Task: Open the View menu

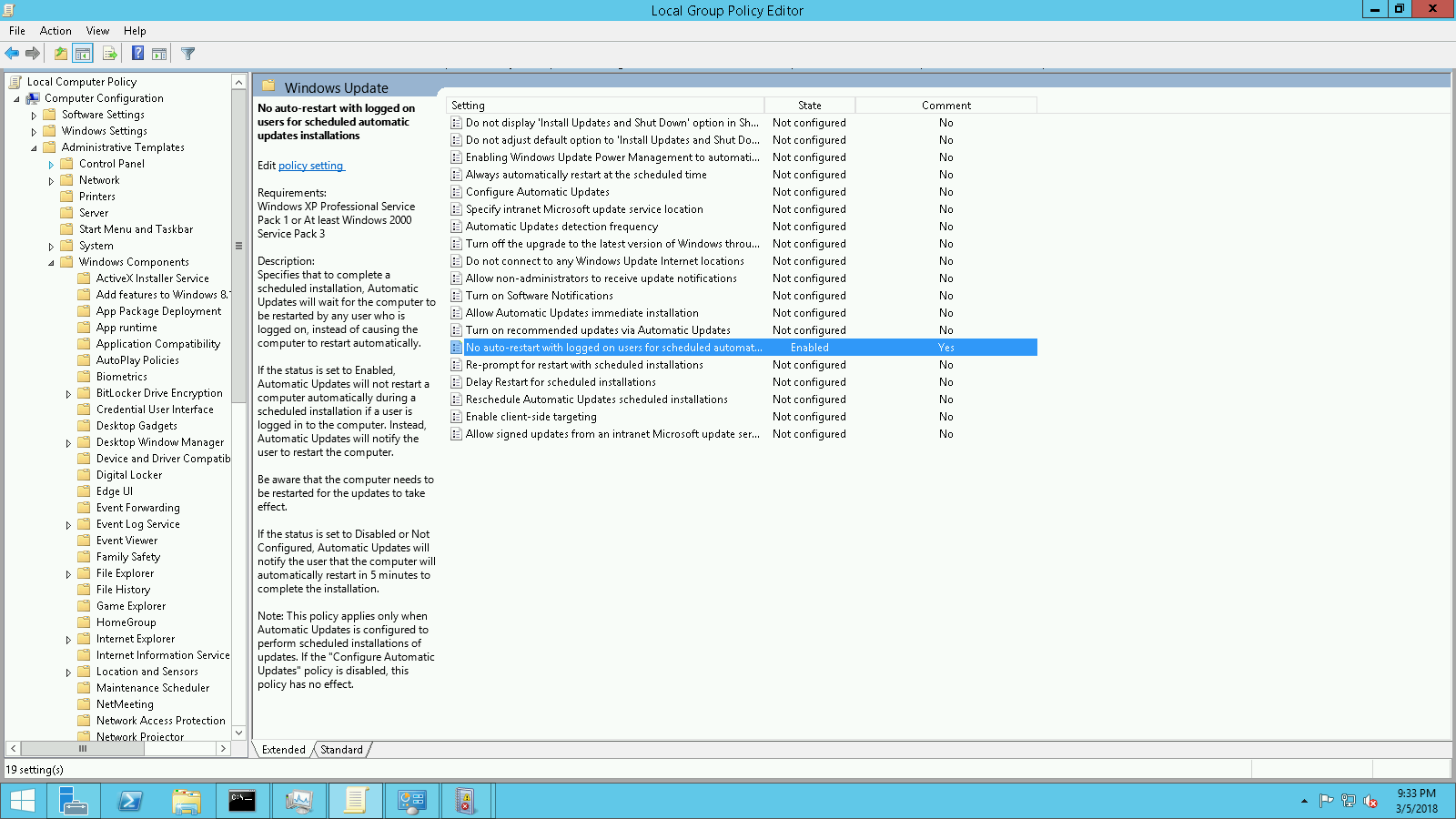Action: pyautogui.click(x=97, y=31)
